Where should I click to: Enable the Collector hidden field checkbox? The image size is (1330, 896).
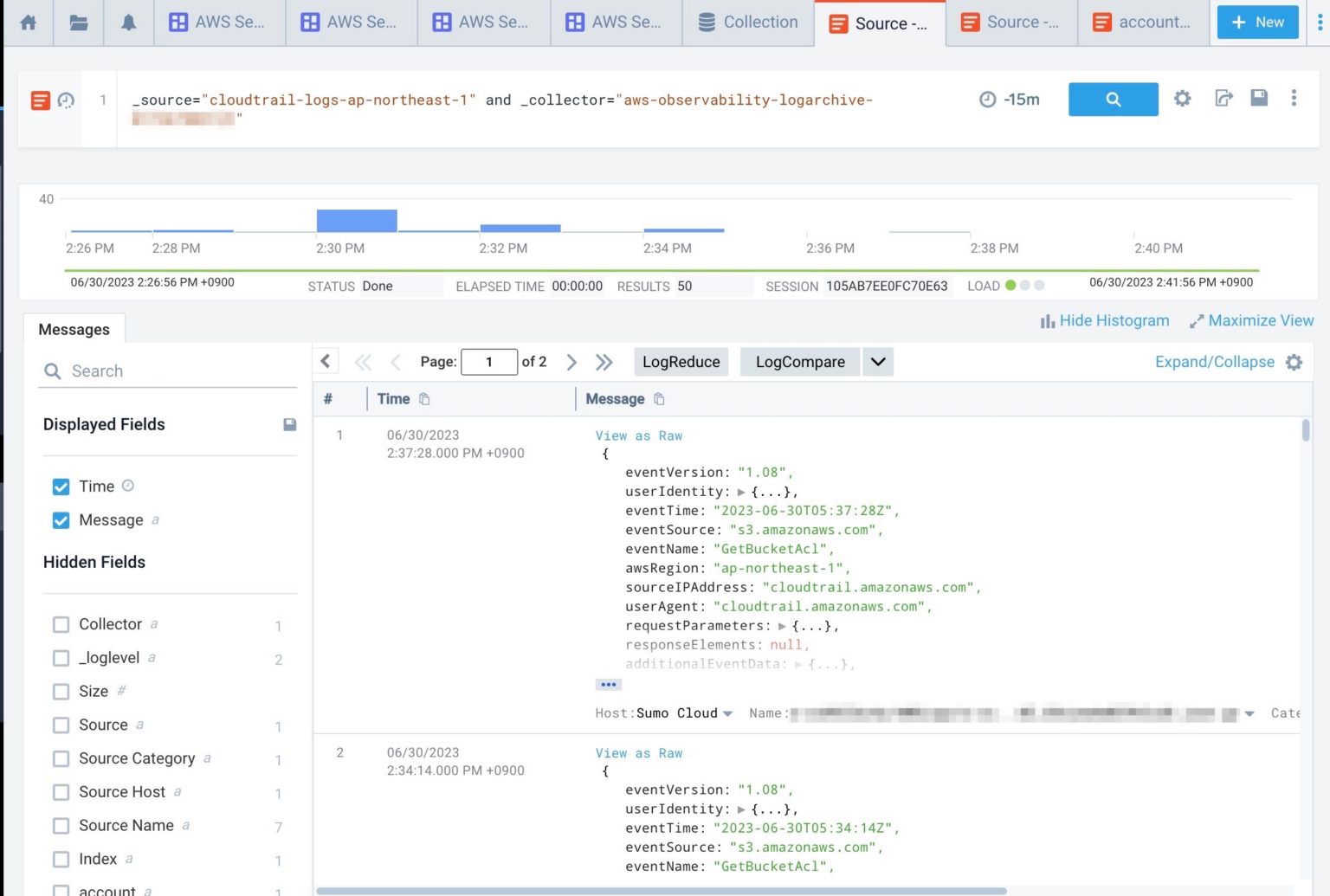coord(61,623)
